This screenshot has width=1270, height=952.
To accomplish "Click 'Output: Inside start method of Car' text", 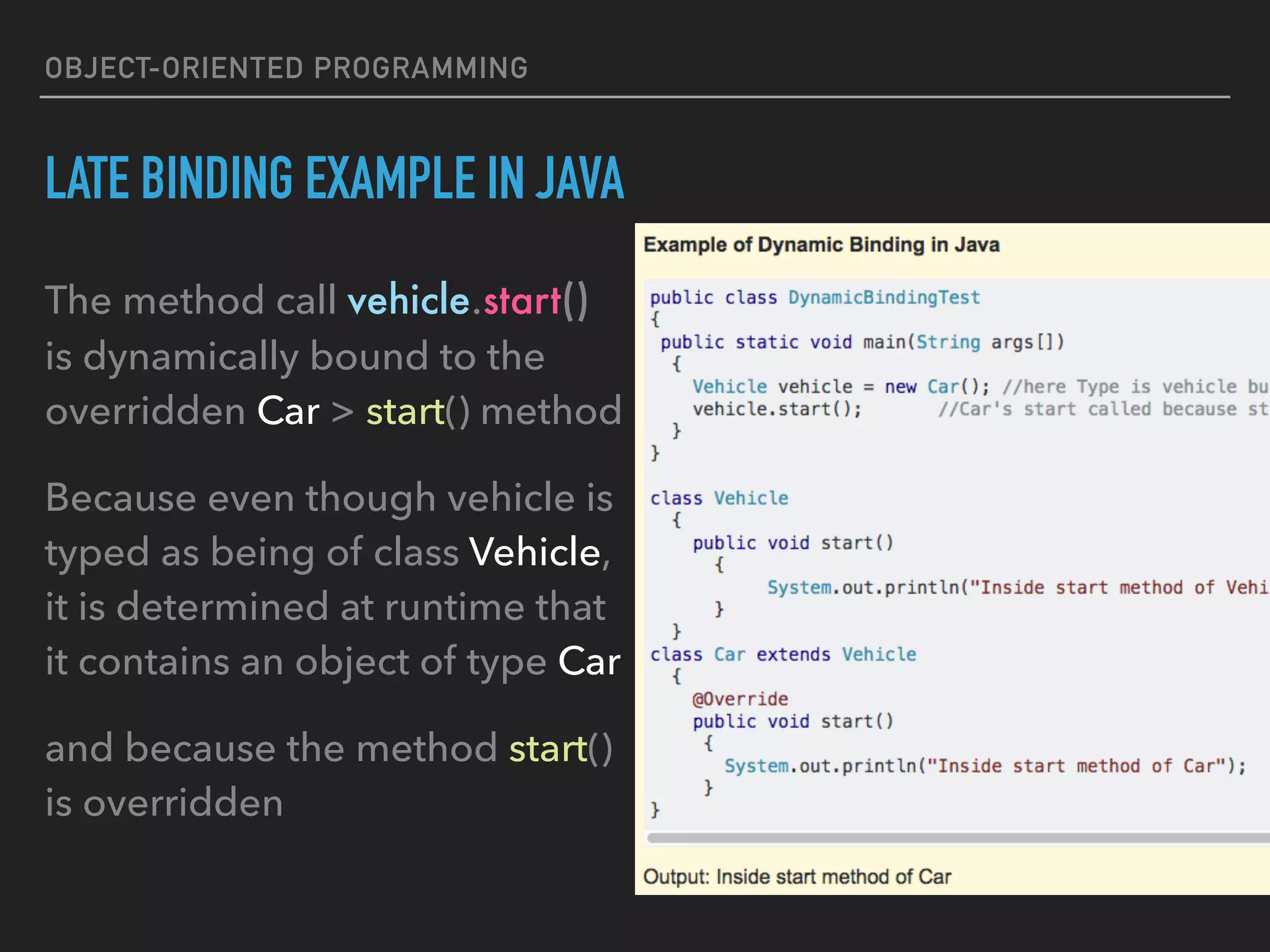I will 797,877.
